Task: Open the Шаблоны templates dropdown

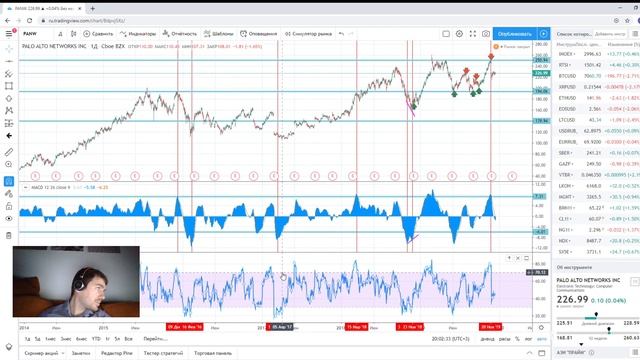Action: (x=219, y=33)
